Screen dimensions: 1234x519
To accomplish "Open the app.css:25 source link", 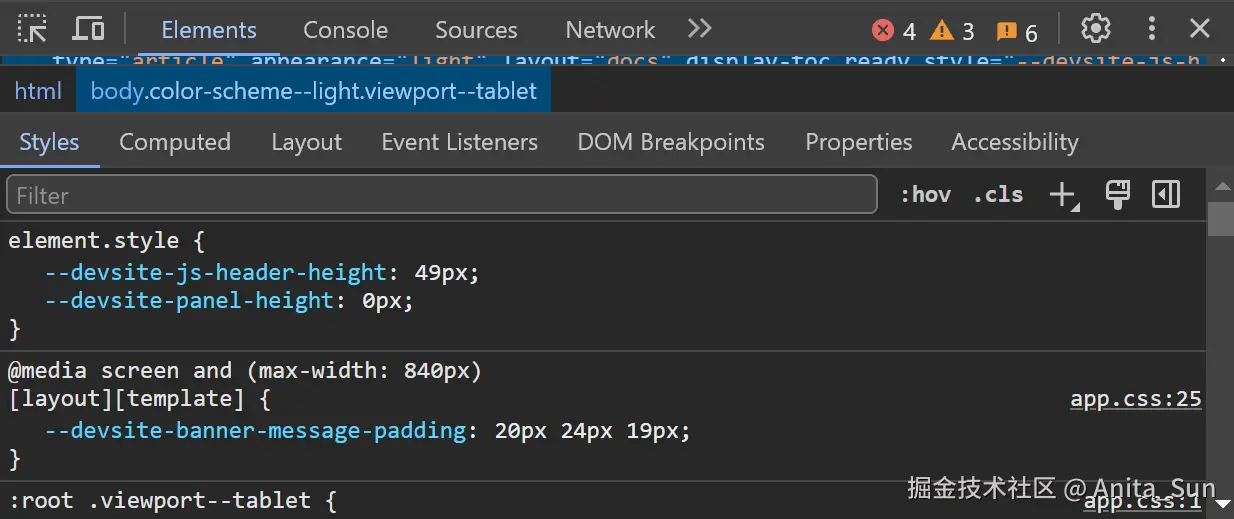I will pyautogui.click(x=1135, y=400).
